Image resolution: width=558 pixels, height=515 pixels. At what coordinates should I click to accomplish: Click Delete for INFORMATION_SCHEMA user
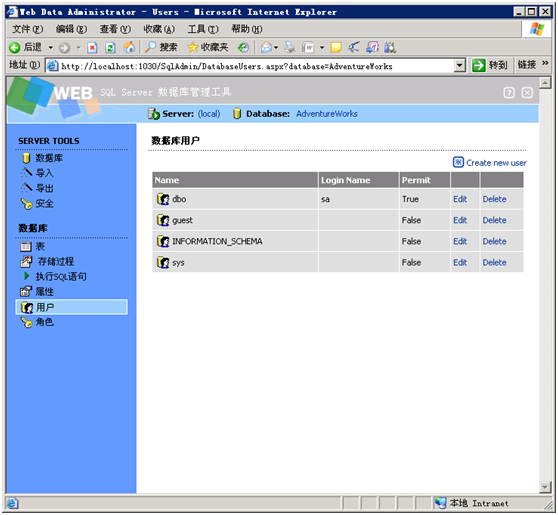click(494, 241)
